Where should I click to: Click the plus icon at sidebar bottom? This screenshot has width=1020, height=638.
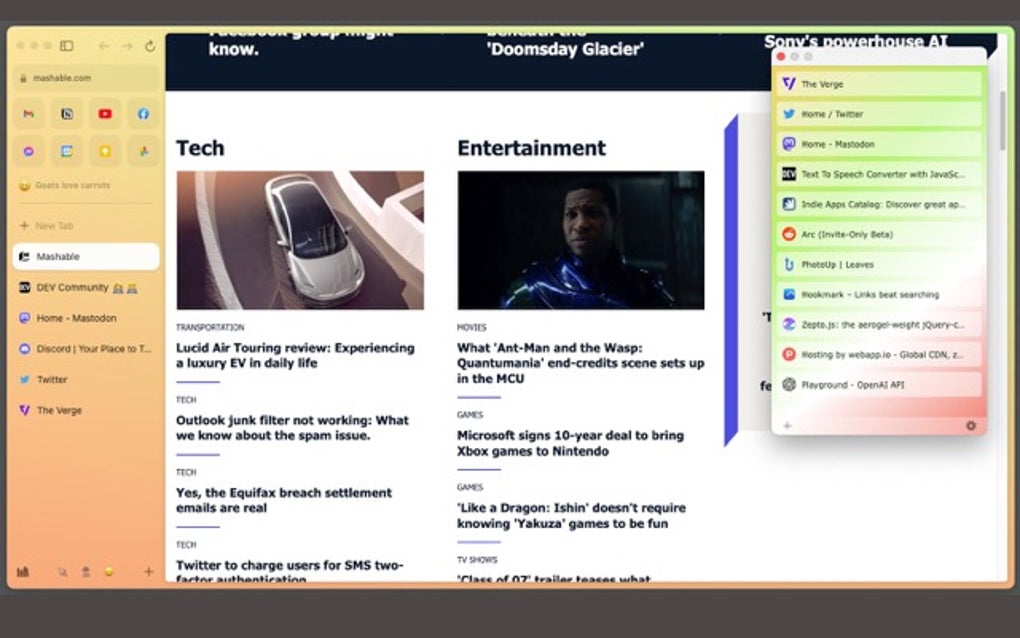click(x=148, y=572)
